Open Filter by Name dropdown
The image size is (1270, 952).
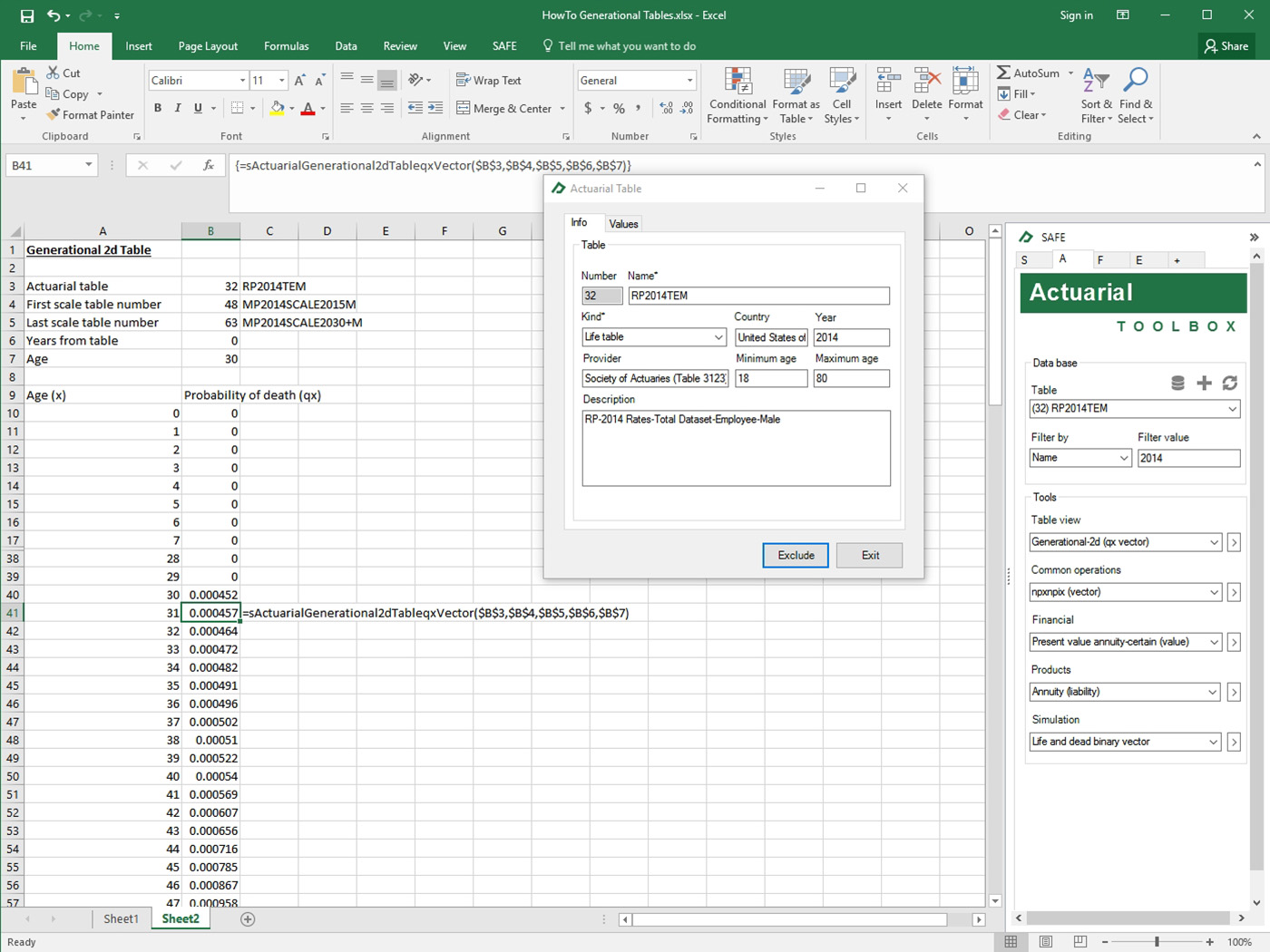[1123, 459]
